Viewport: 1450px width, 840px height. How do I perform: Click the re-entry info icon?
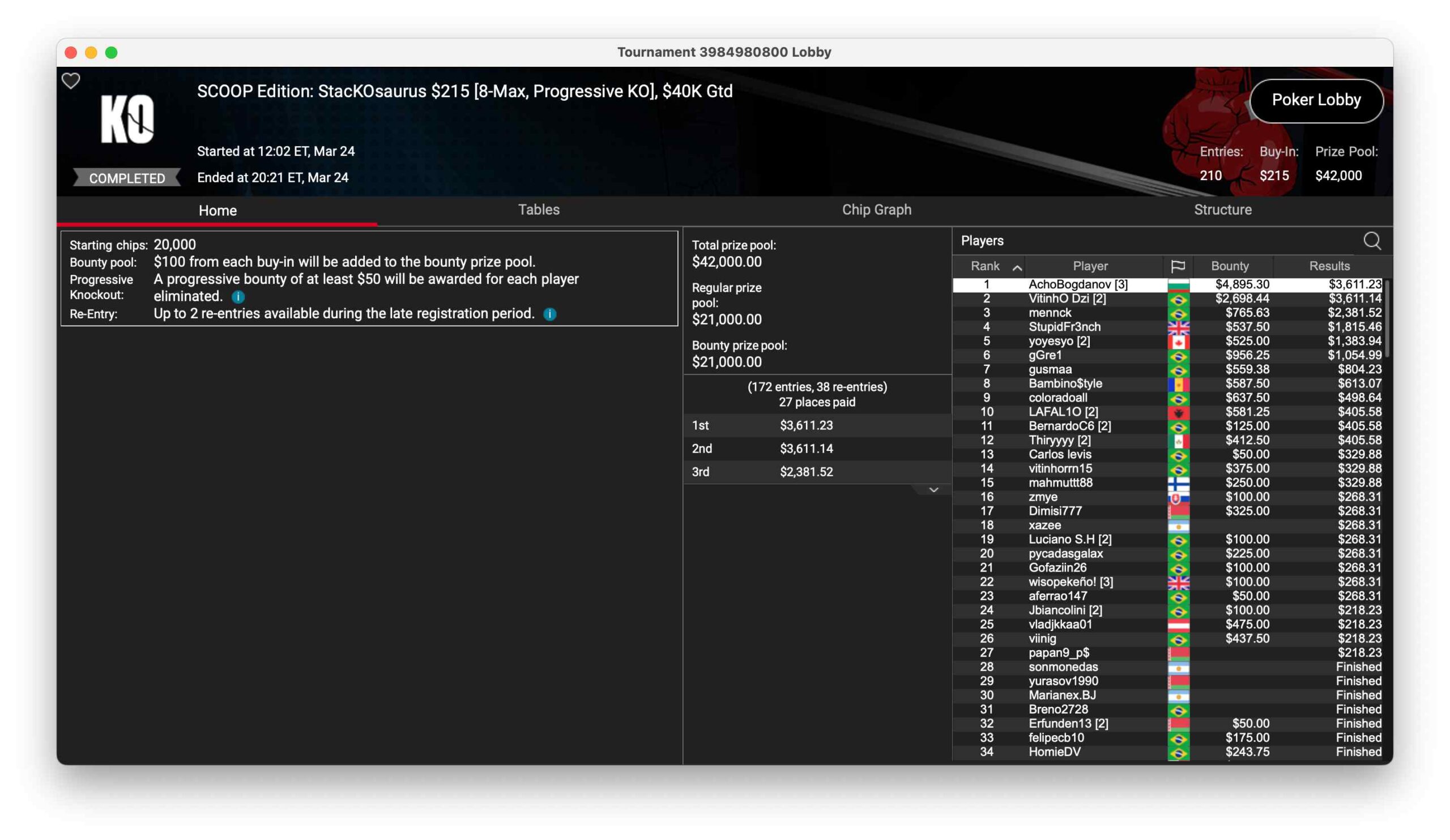click(x=550, y=314)
